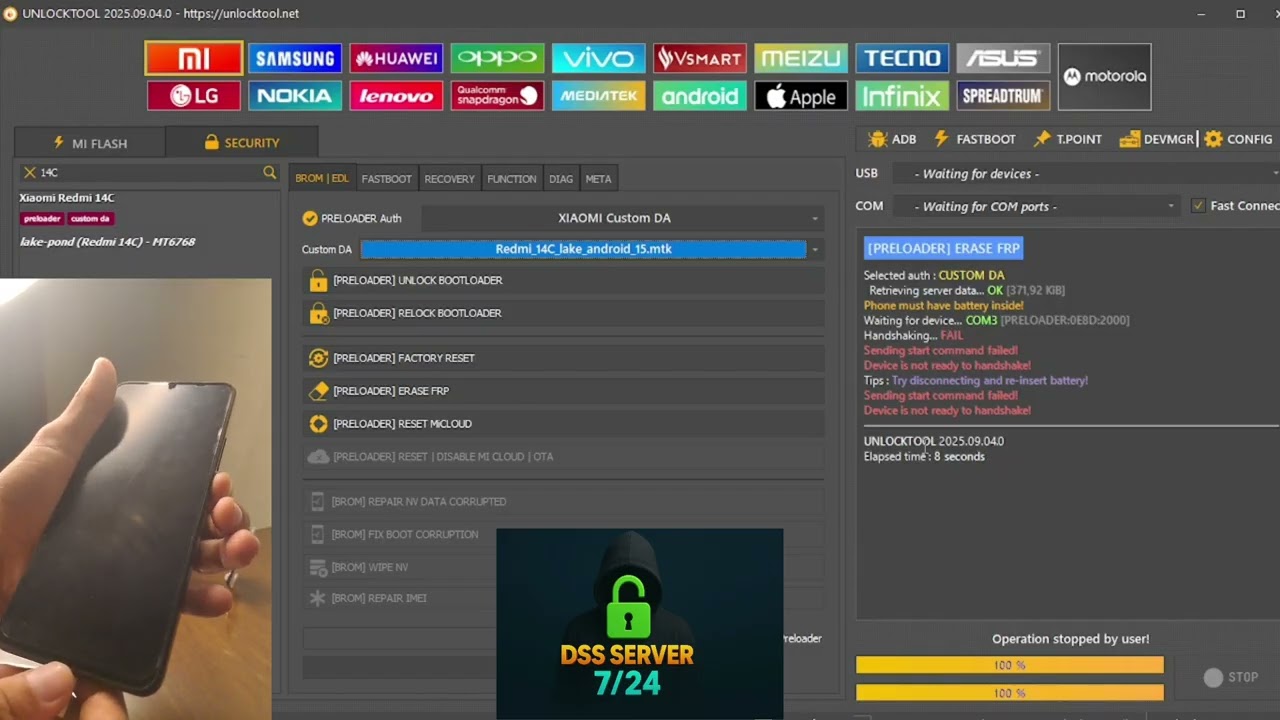This screenshot has width=1280, height=720.
Task: Run [PRELOADER] ERASE FRP
Action: (563, 391)
